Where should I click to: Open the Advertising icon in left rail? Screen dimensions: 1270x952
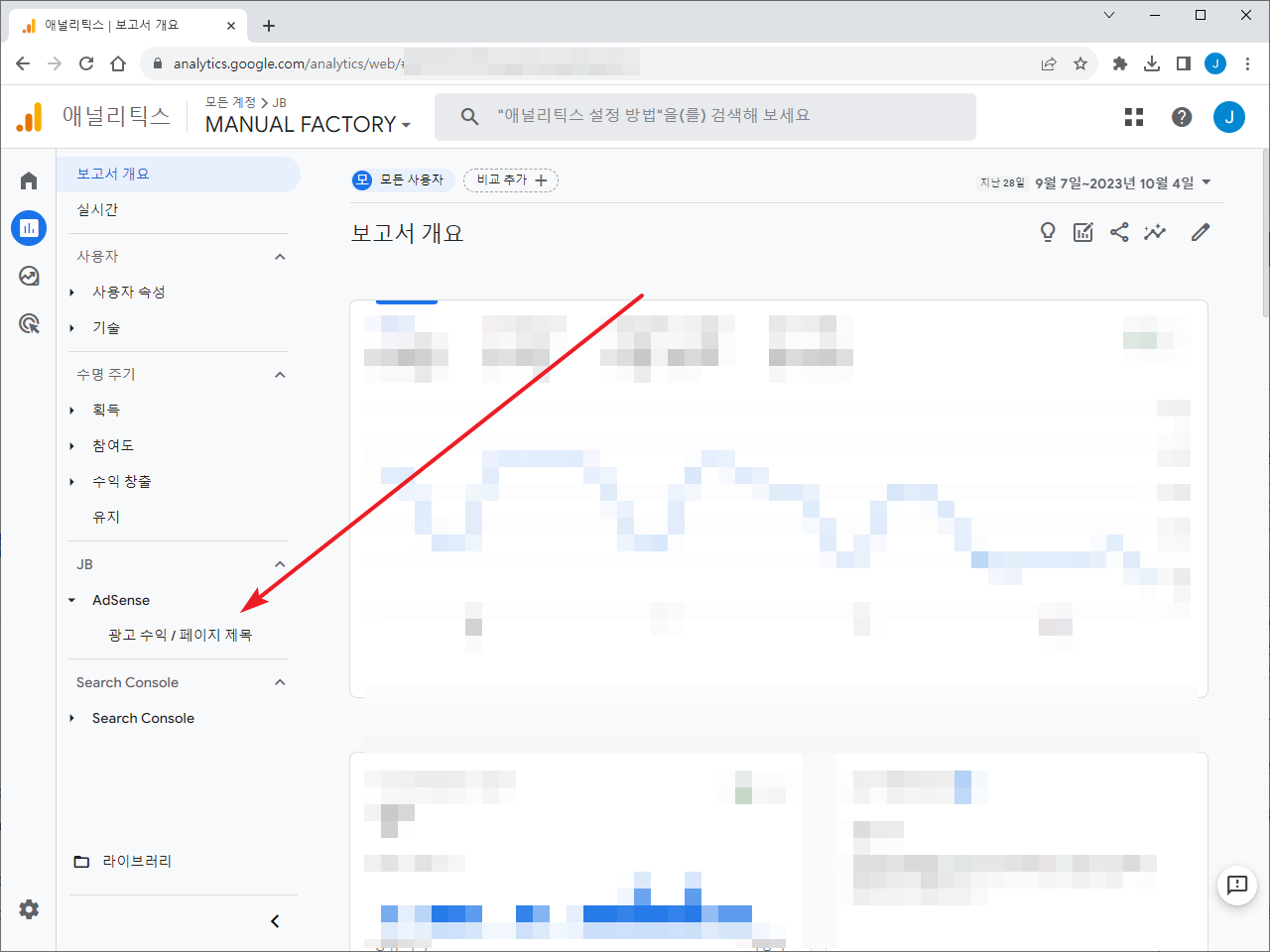click(x=29, y=323)
